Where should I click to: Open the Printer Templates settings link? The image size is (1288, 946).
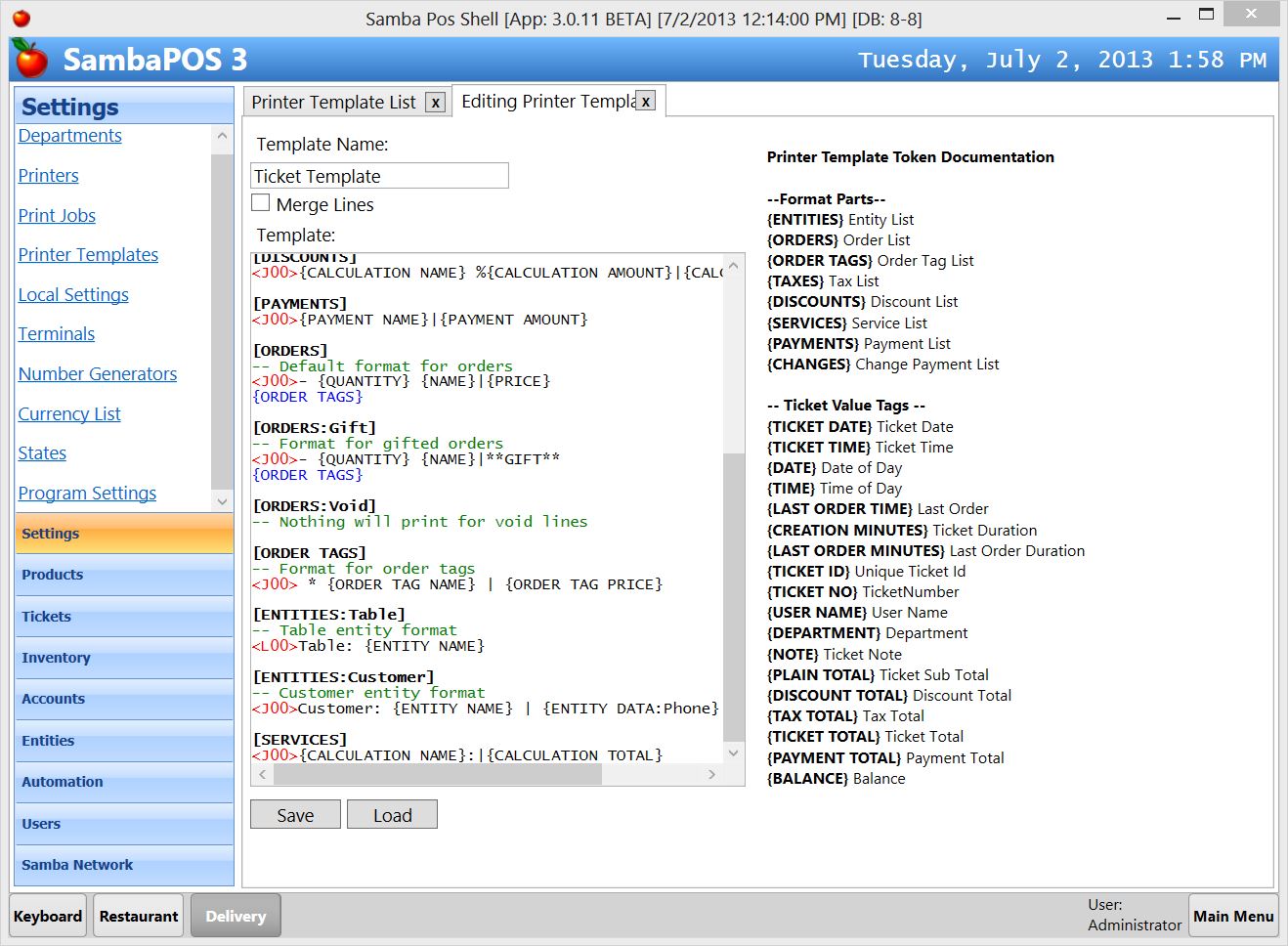tap(88, 254)
